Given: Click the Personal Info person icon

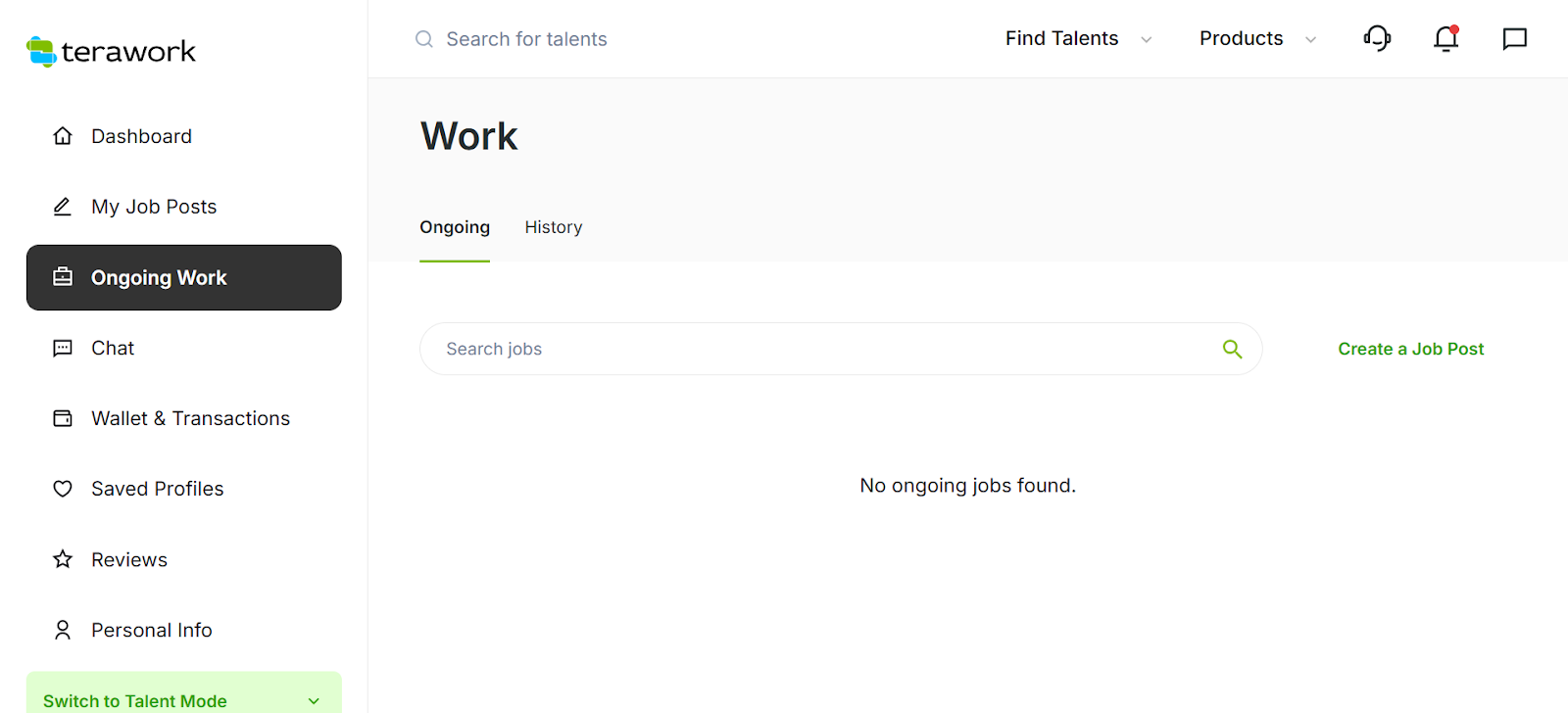Looking at the screenshot, I should tap(63, 630).
